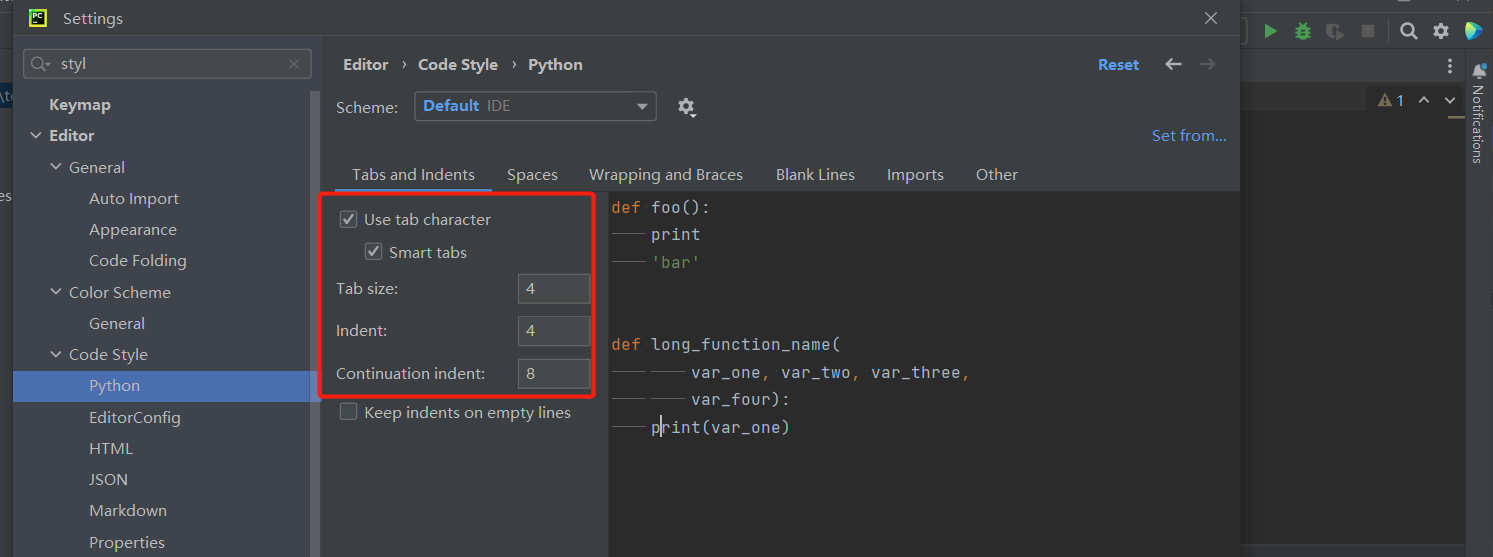This screenshot has height=557, width=1493.
Task: Start debugging with the bug icon
Action: (x=1302, y=31)
